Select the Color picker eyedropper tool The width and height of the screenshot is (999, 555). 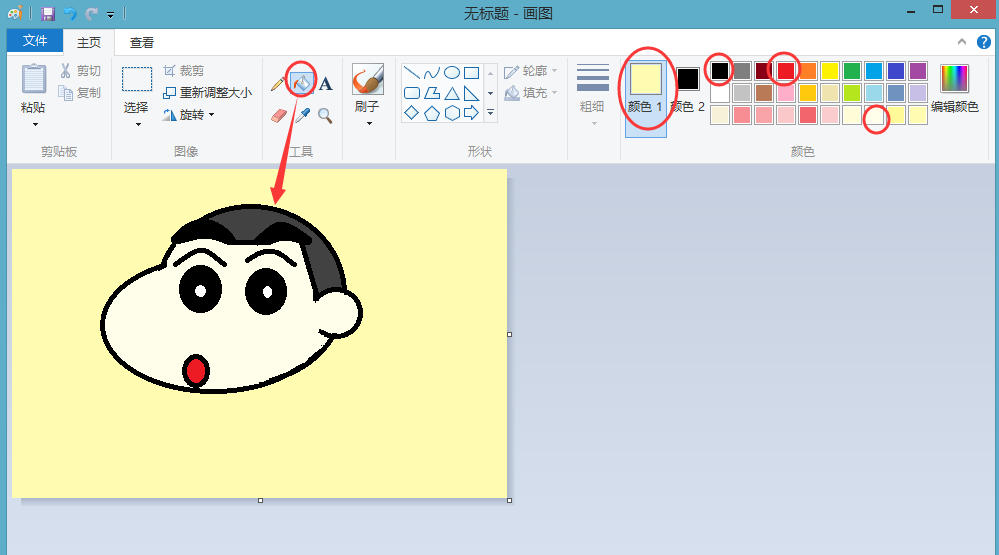coord(302,116)
